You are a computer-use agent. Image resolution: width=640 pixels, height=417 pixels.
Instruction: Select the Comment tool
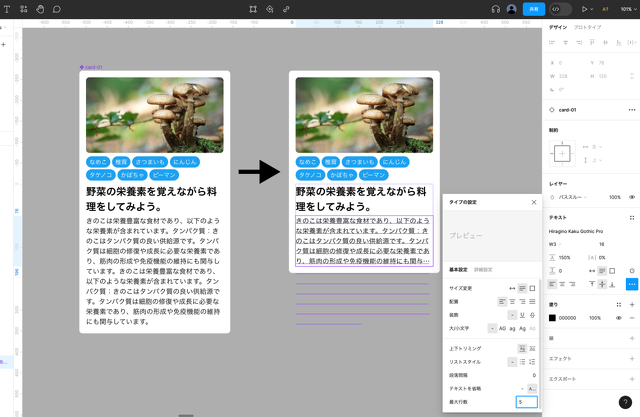57,9
